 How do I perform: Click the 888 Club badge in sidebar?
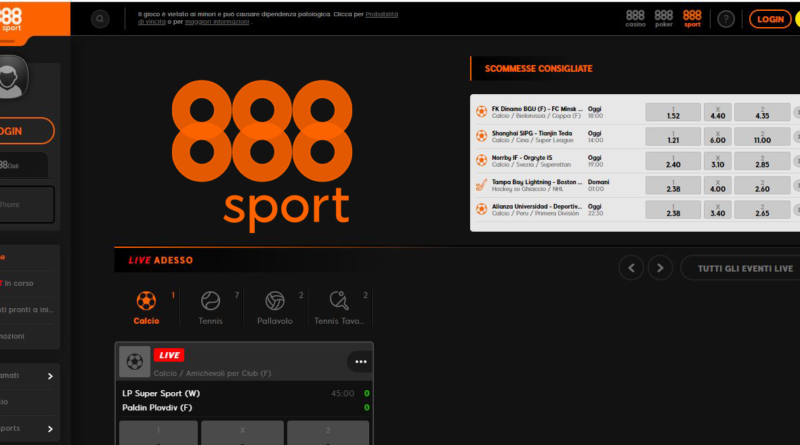[x=23, y=165]
